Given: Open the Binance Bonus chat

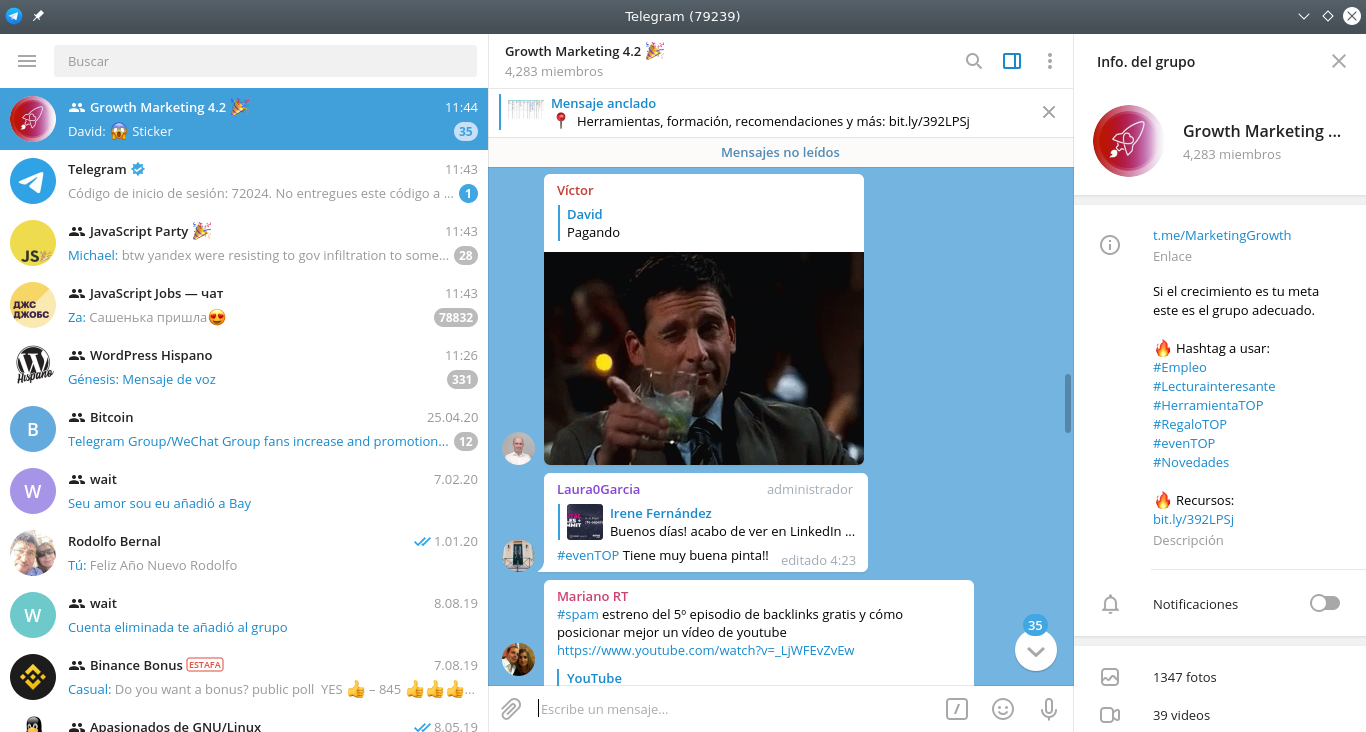Looking at the screenshot, I should (244, 677).
